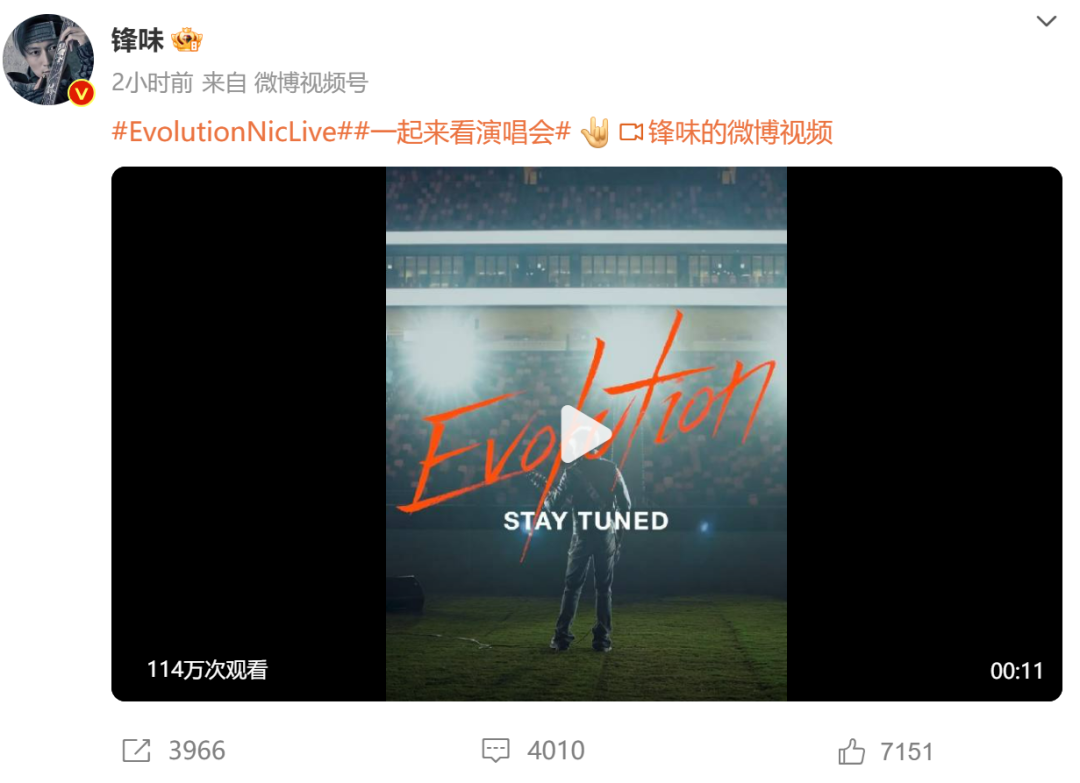The image size is (1080, 783).
Task: Click the repost share icon
Action: 136,750
